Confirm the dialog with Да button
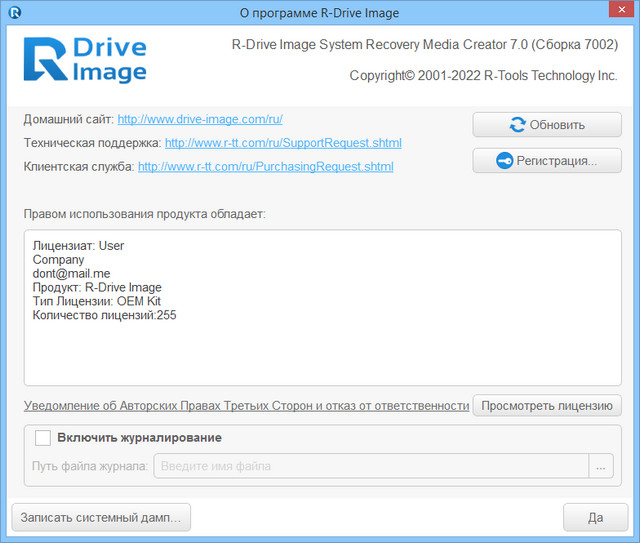This screenshot has width=640, height=543. click(594, 517)
